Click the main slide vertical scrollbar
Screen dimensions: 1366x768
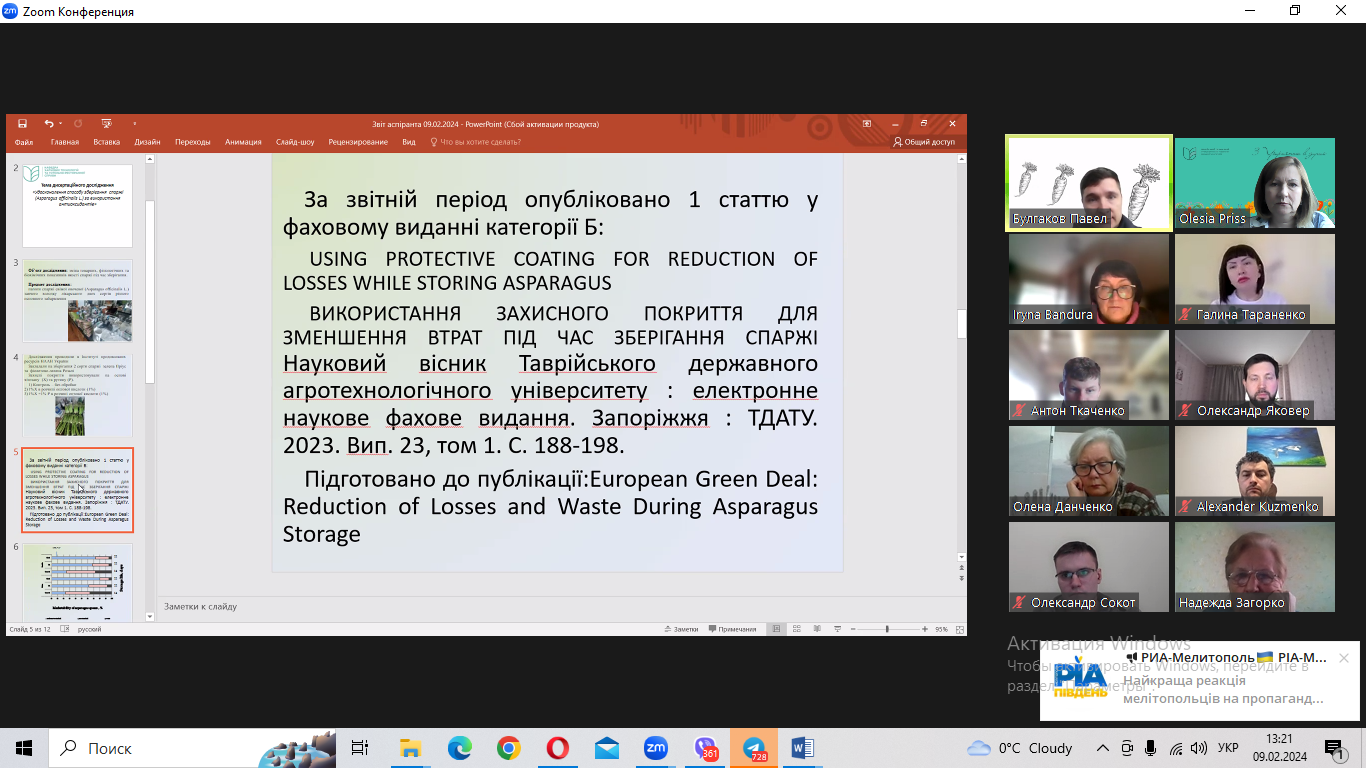[x=962, y=325]
